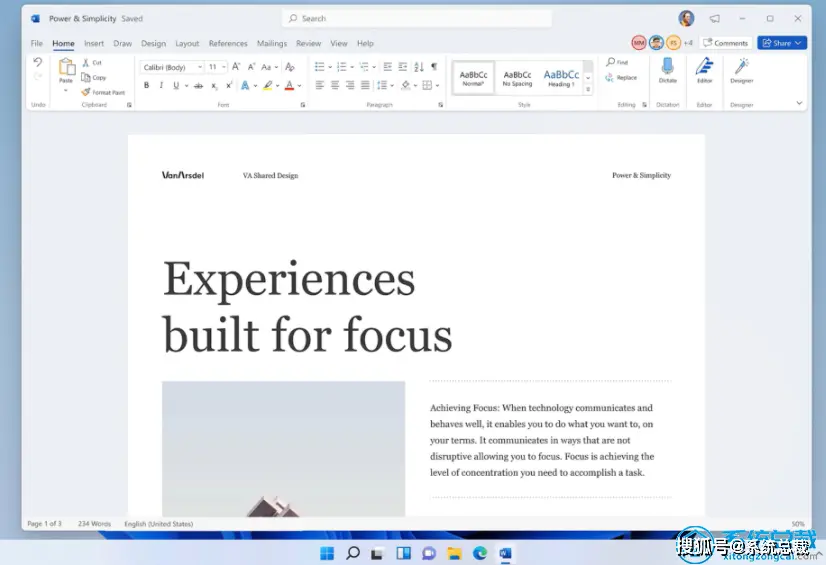This screenshot has height=565, width=826.
Task: Apply red font color
Action: tap(289, 85)
